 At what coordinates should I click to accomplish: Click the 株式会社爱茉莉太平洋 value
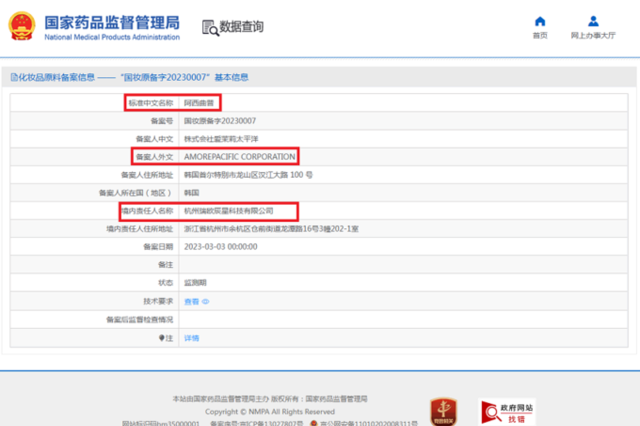[x=221, y=139]
